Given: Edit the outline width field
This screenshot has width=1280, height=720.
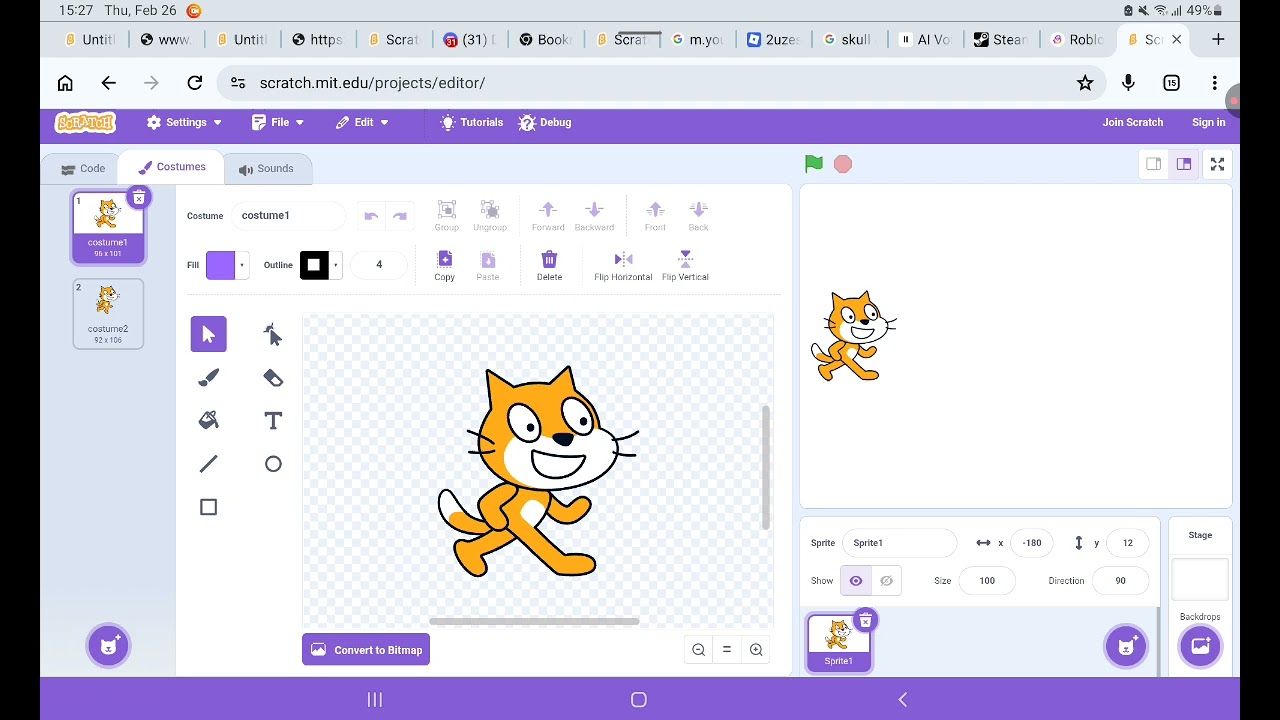Looking at the screenshot, I should tap(379, 265).
